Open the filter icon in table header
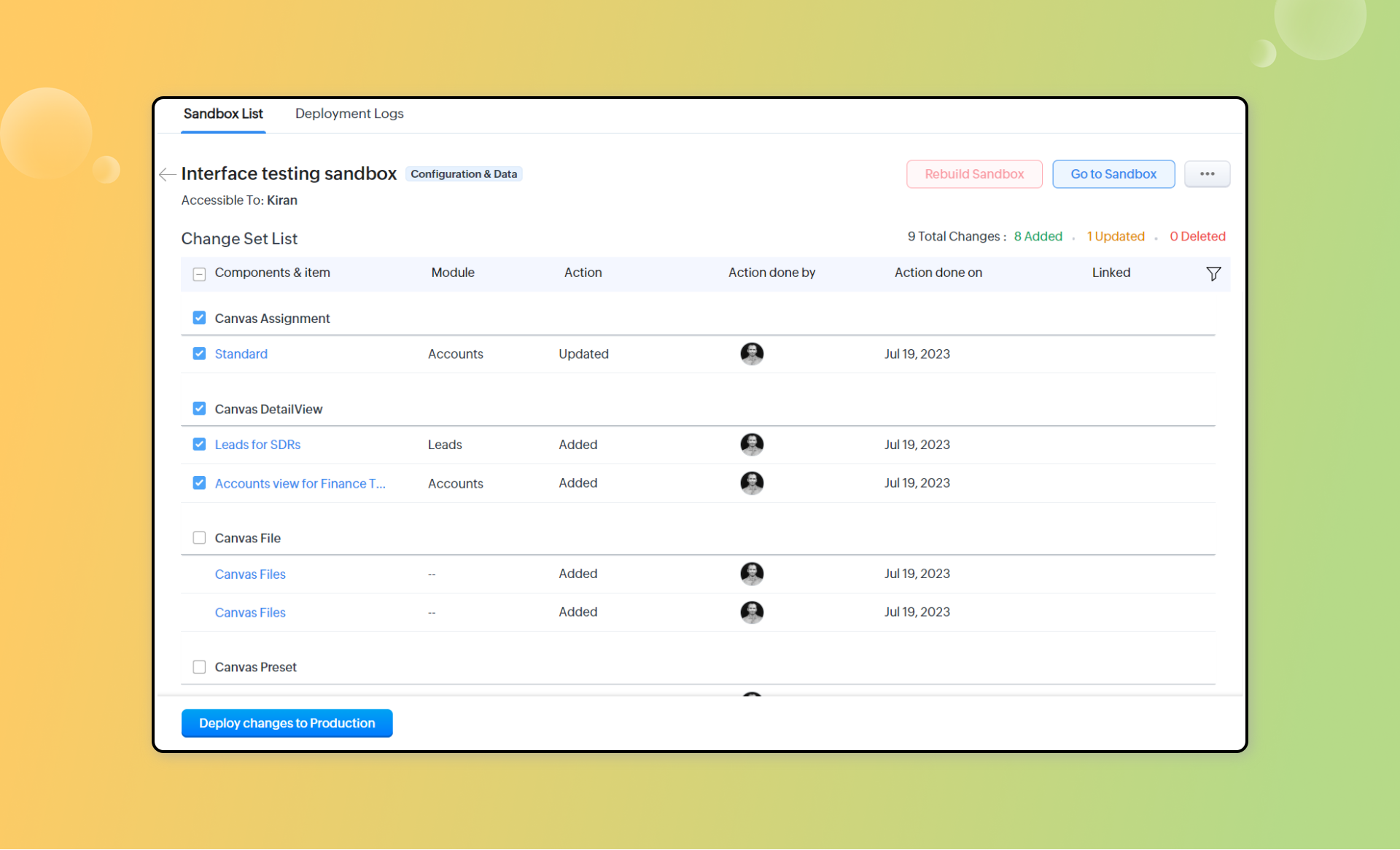The width and height of the screenshot is (1400, 850). 1213,273
